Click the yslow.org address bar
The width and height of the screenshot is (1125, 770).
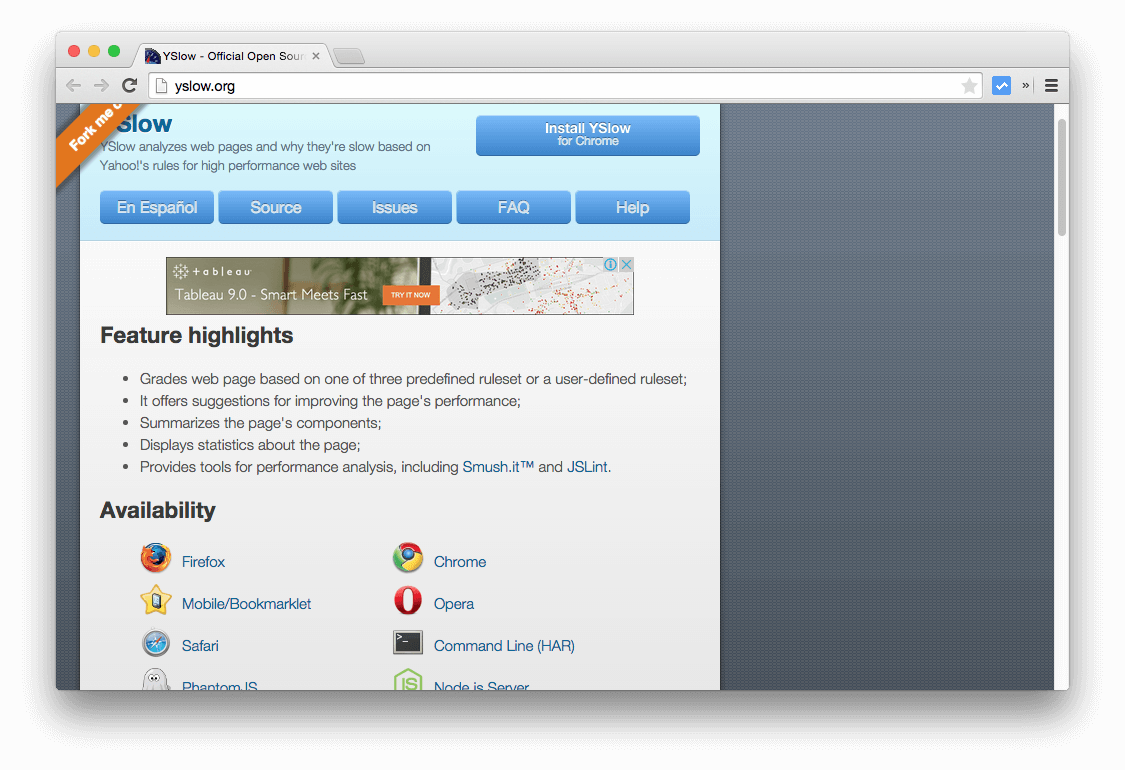(x=560, y=86)
